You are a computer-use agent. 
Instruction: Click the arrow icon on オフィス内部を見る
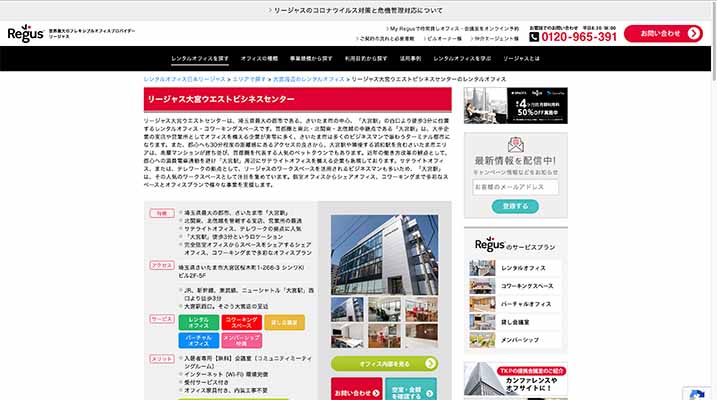[x=430, y=364]
